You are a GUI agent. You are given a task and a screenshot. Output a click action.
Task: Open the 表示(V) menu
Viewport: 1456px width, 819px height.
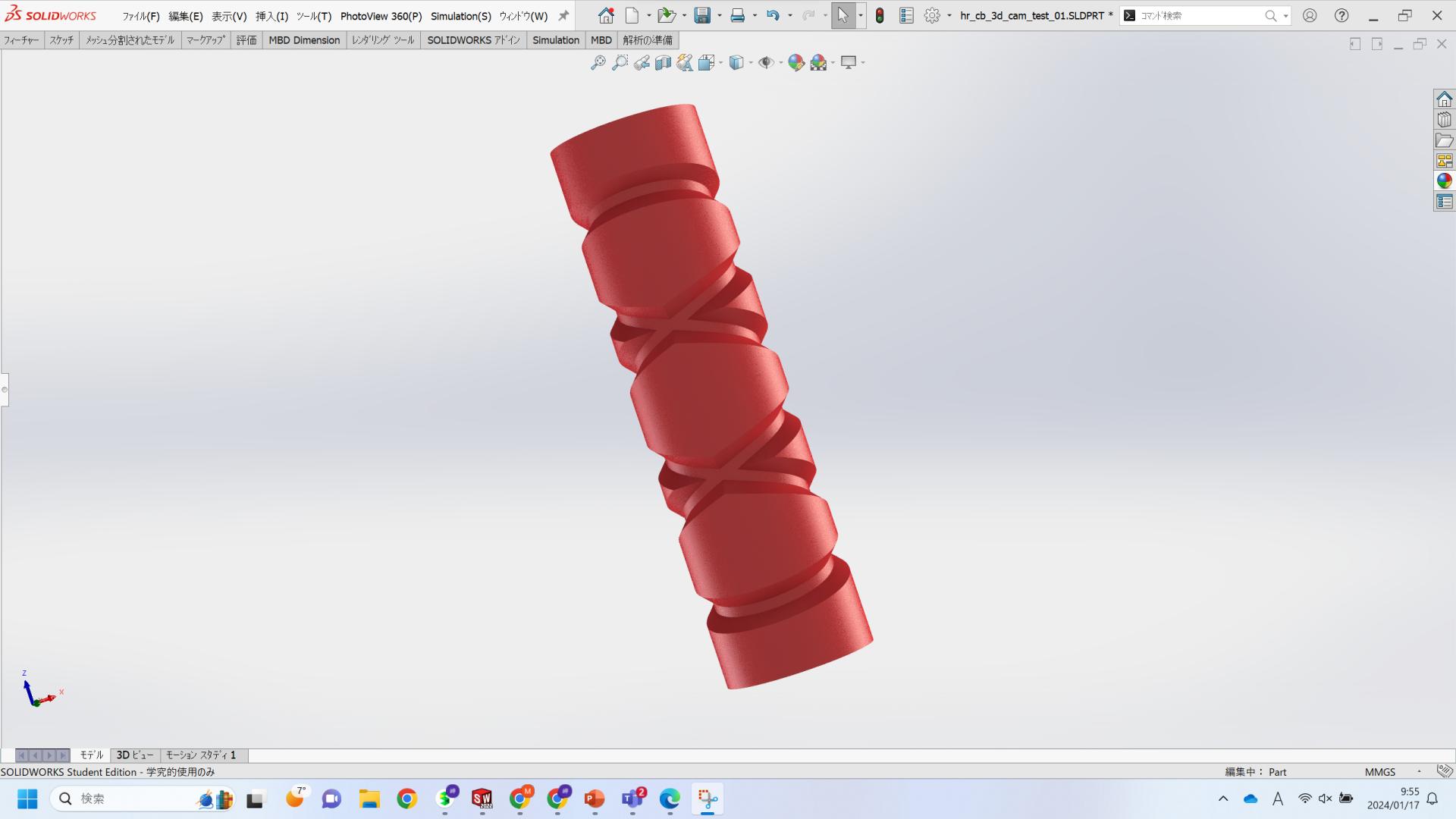pyautogui.click(x=229, y=16)
